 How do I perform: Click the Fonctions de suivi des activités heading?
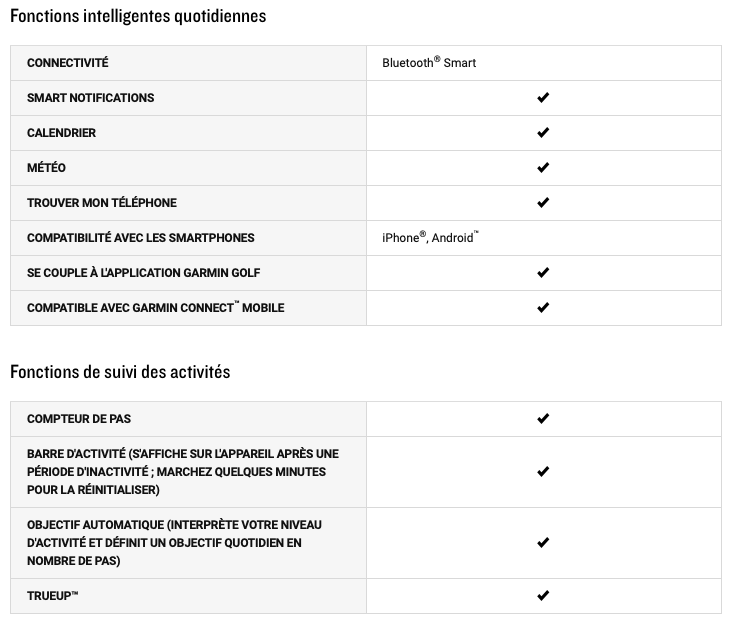point(120,372)
